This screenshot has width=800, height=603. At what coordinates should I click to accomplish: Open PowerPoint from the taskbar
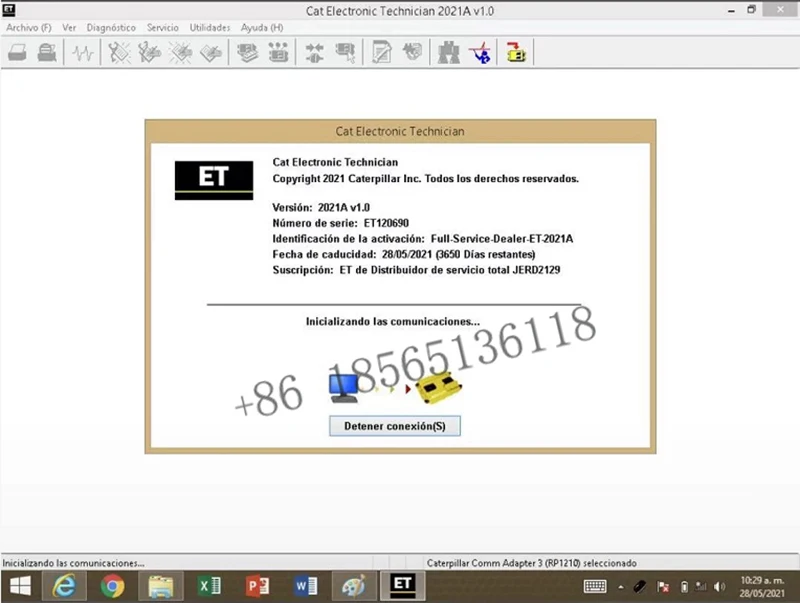[x=258, y=586]
